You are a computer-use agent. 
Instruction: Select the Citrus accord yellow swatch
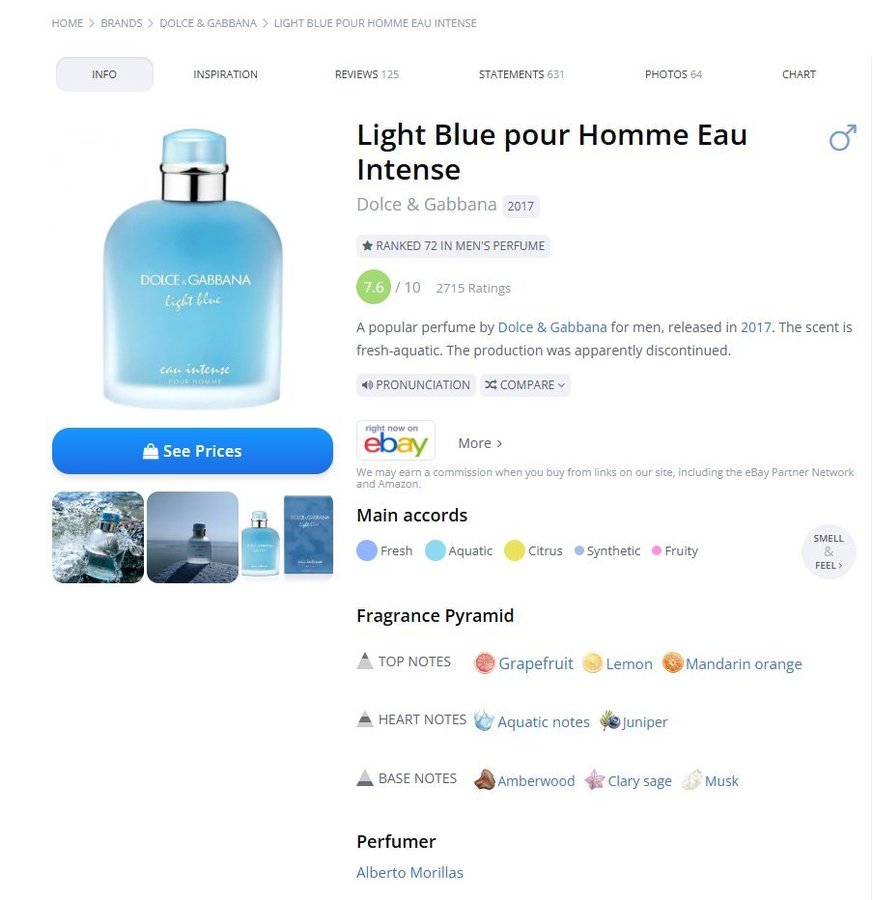pos(514,550)
